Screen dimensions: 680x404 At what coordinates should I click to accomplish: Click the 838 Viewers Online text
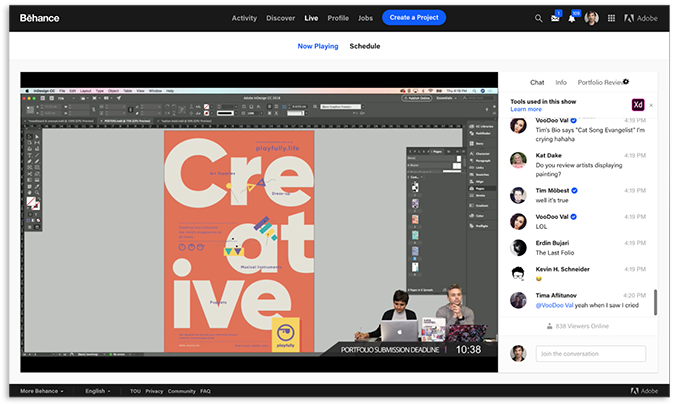click(x=582, y=326)
